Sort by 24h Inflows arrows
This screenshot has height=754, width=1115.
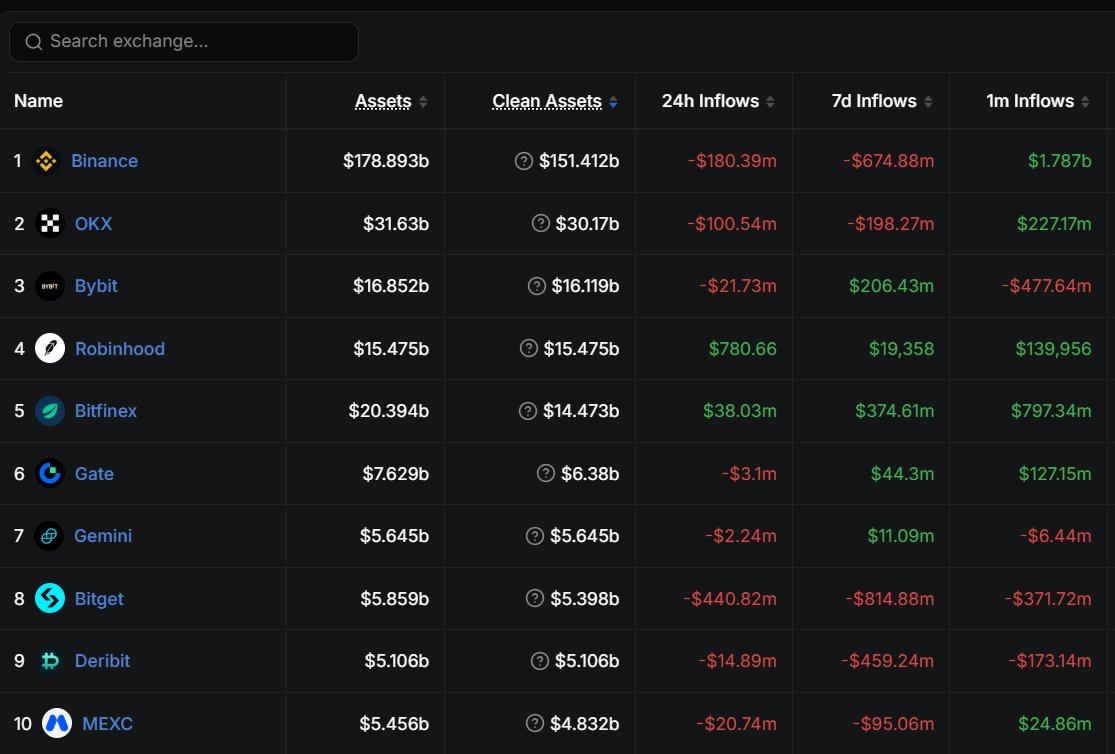[770, 102]
